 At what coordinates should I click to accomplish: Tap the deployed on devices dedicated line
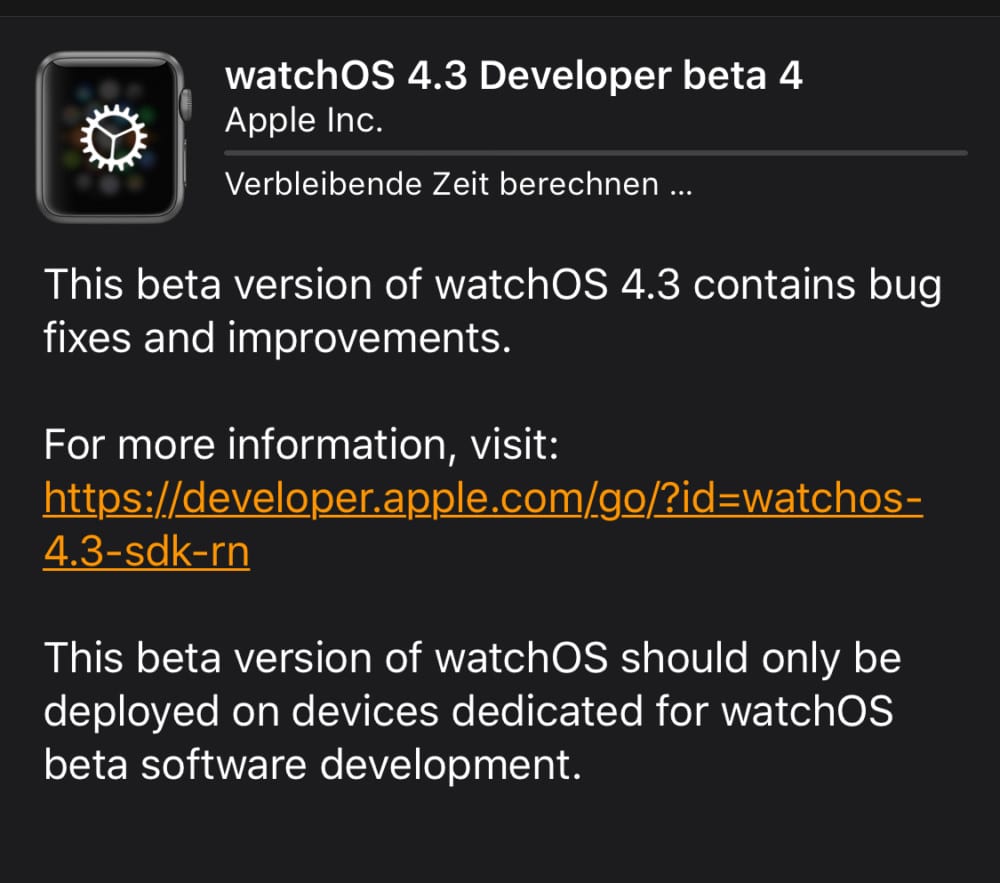point(468,712)
